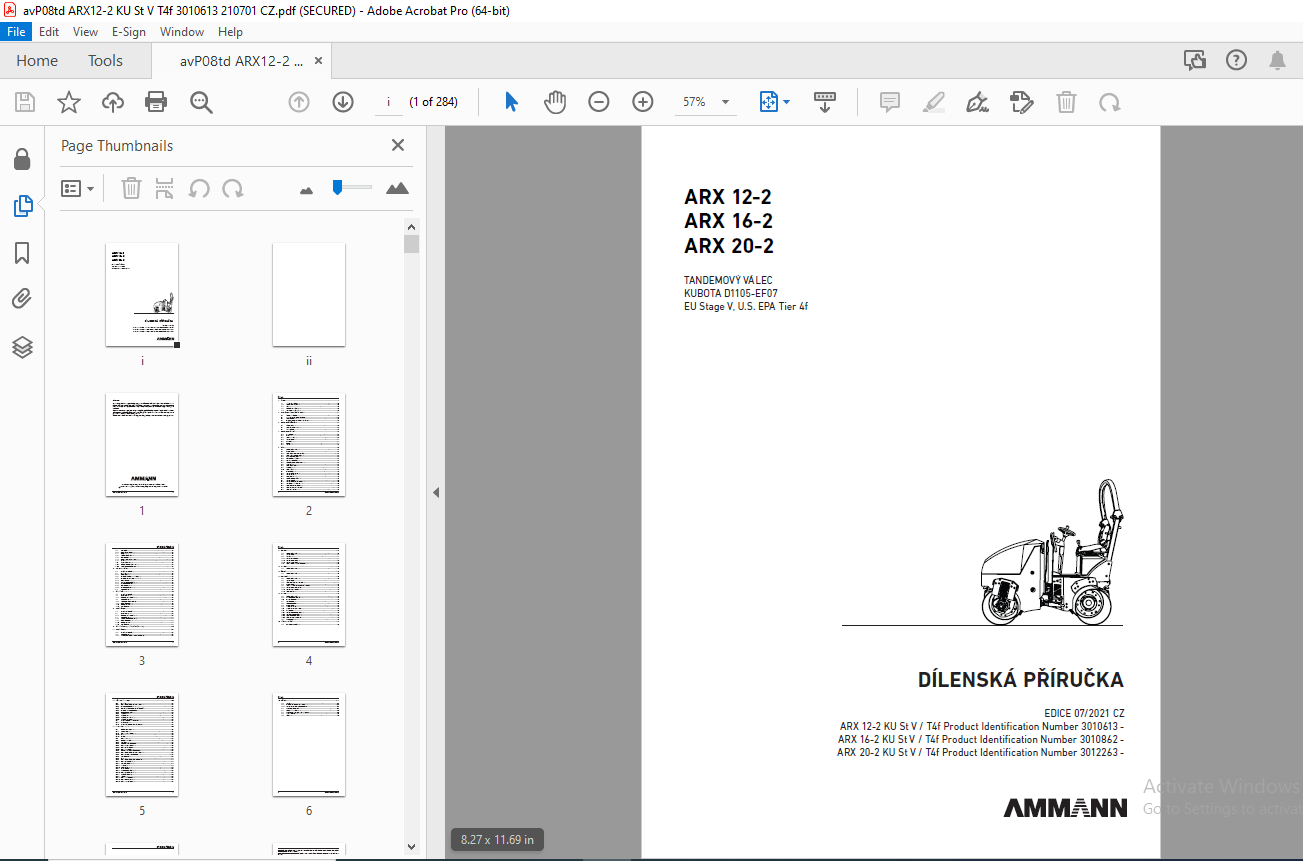1303x861 pixels.
Task: Click the page number input field
Action: click(388, 102)
